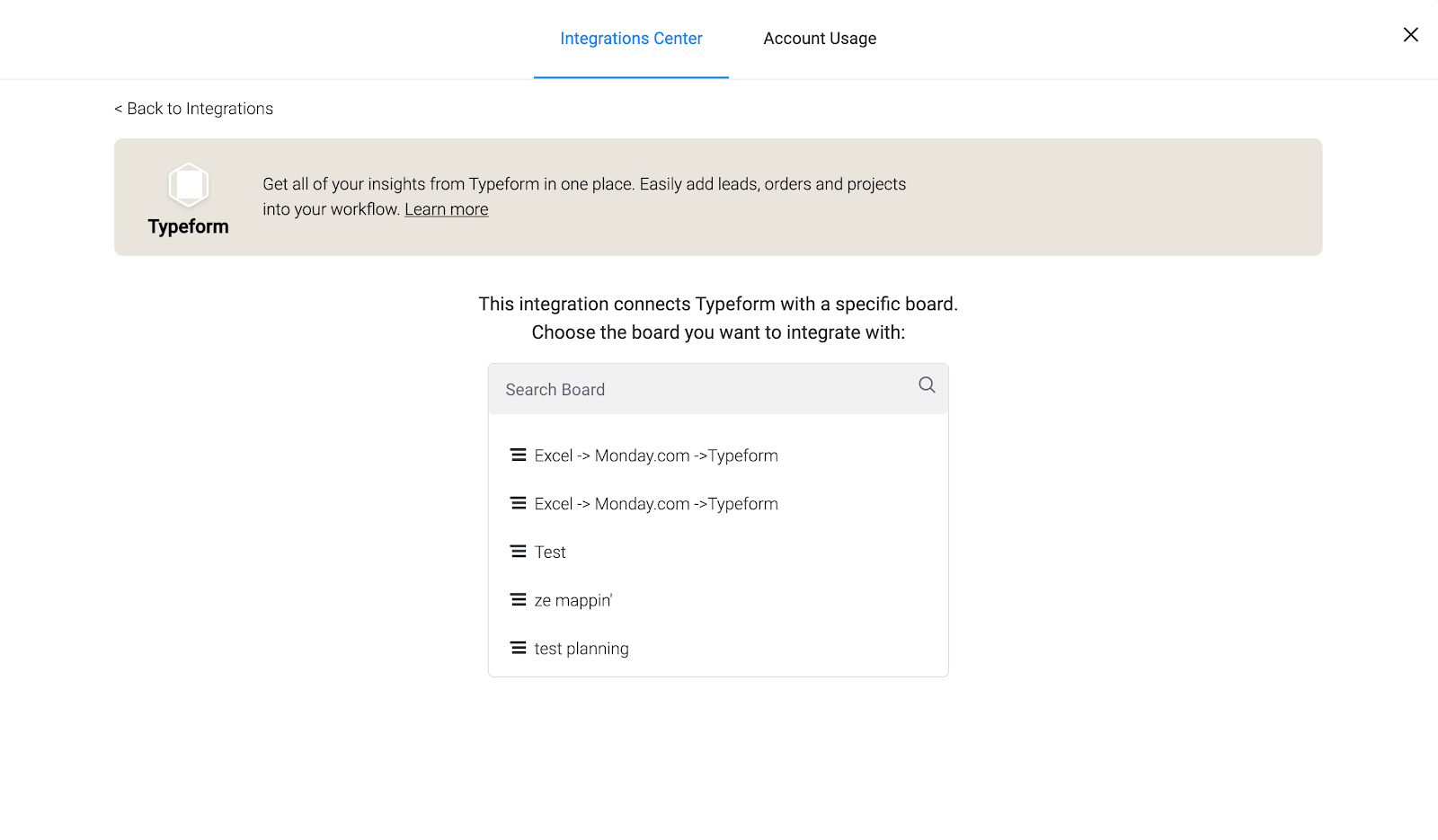
Task: Open the Learn more link
Action: coord(447,209)
